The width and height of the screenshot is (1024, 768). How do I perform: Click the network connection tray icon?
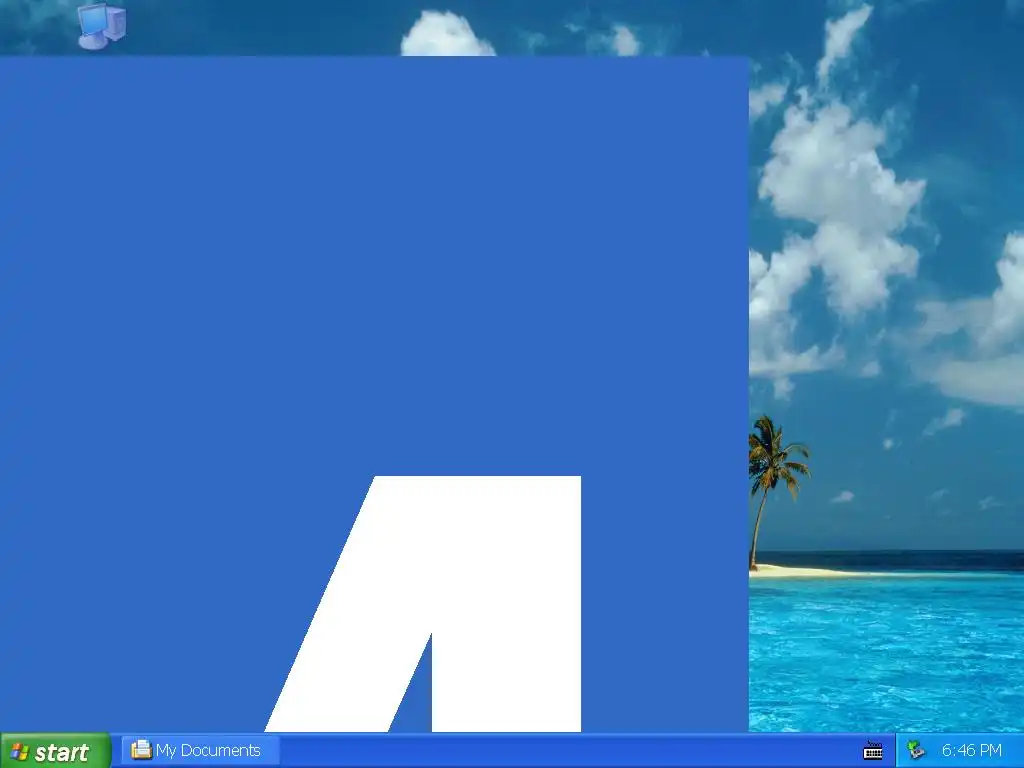pyautogui.click(x=916, y=750)
